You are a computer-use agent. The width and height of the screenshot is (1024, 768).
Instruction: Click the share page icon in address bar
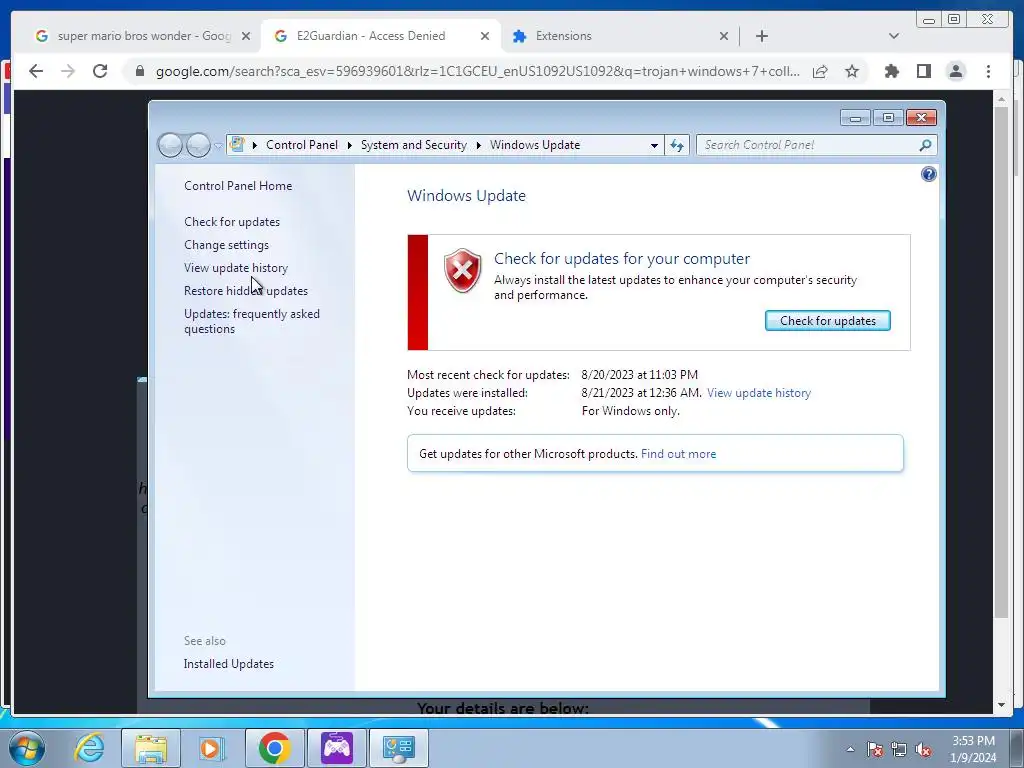point(820,71)
